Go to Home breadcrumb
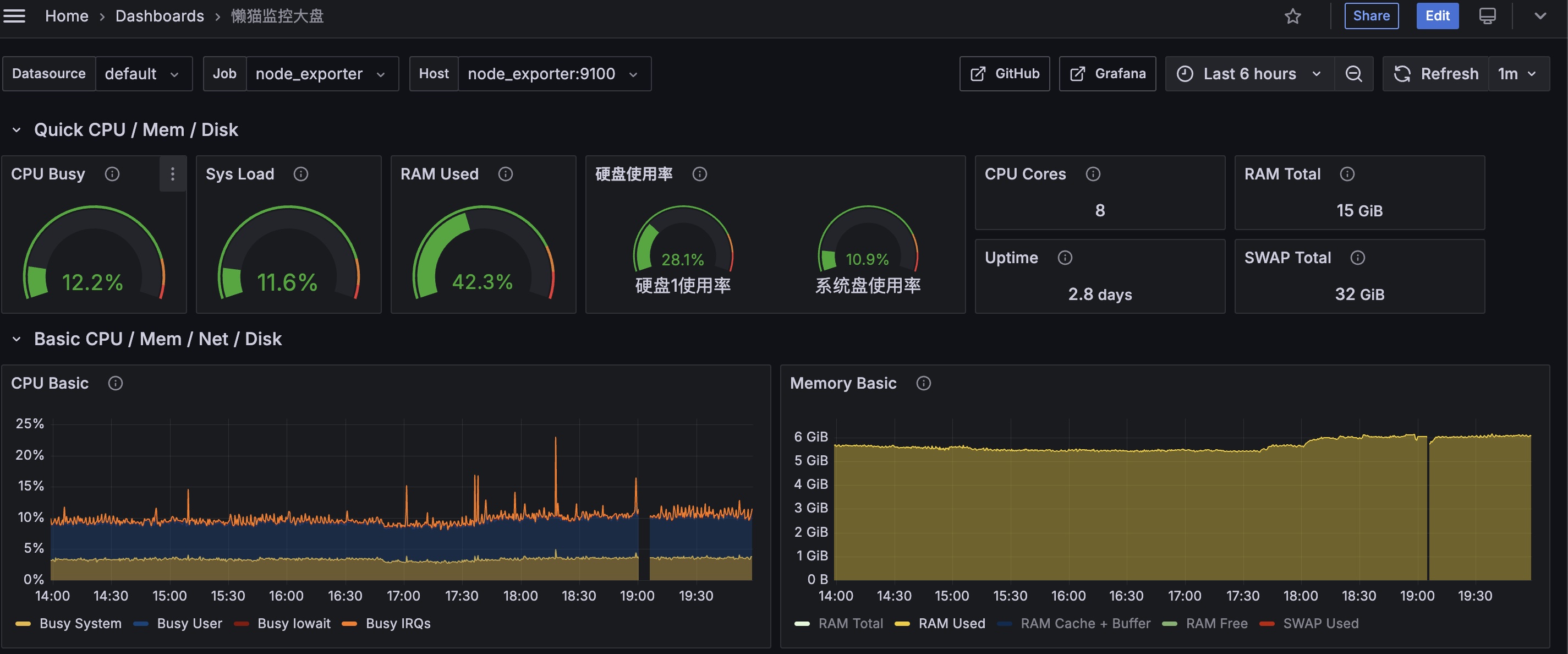 click(x=67, y=16)
